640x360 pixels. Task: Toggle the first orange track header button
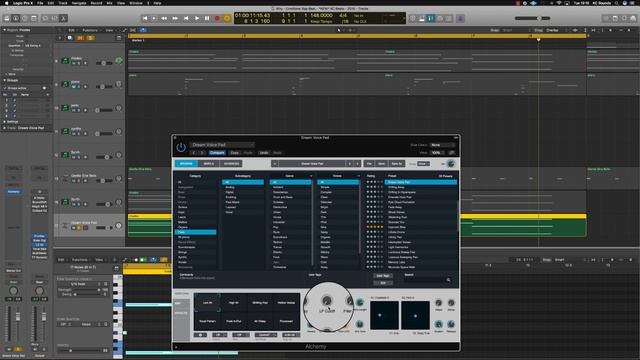pos(80,38)
